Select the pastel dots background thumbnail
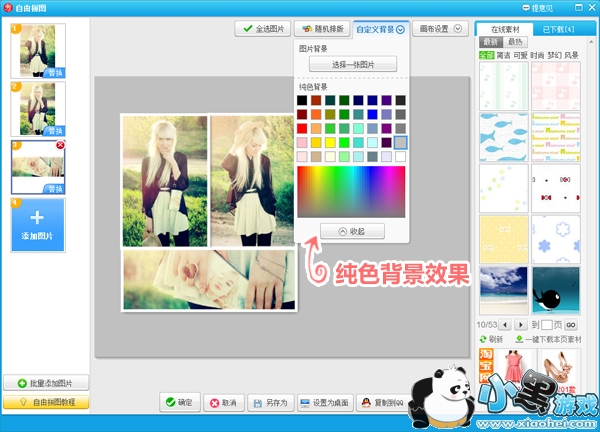The height and width of the screenshot is (432, 600). [x=504, y=189]
